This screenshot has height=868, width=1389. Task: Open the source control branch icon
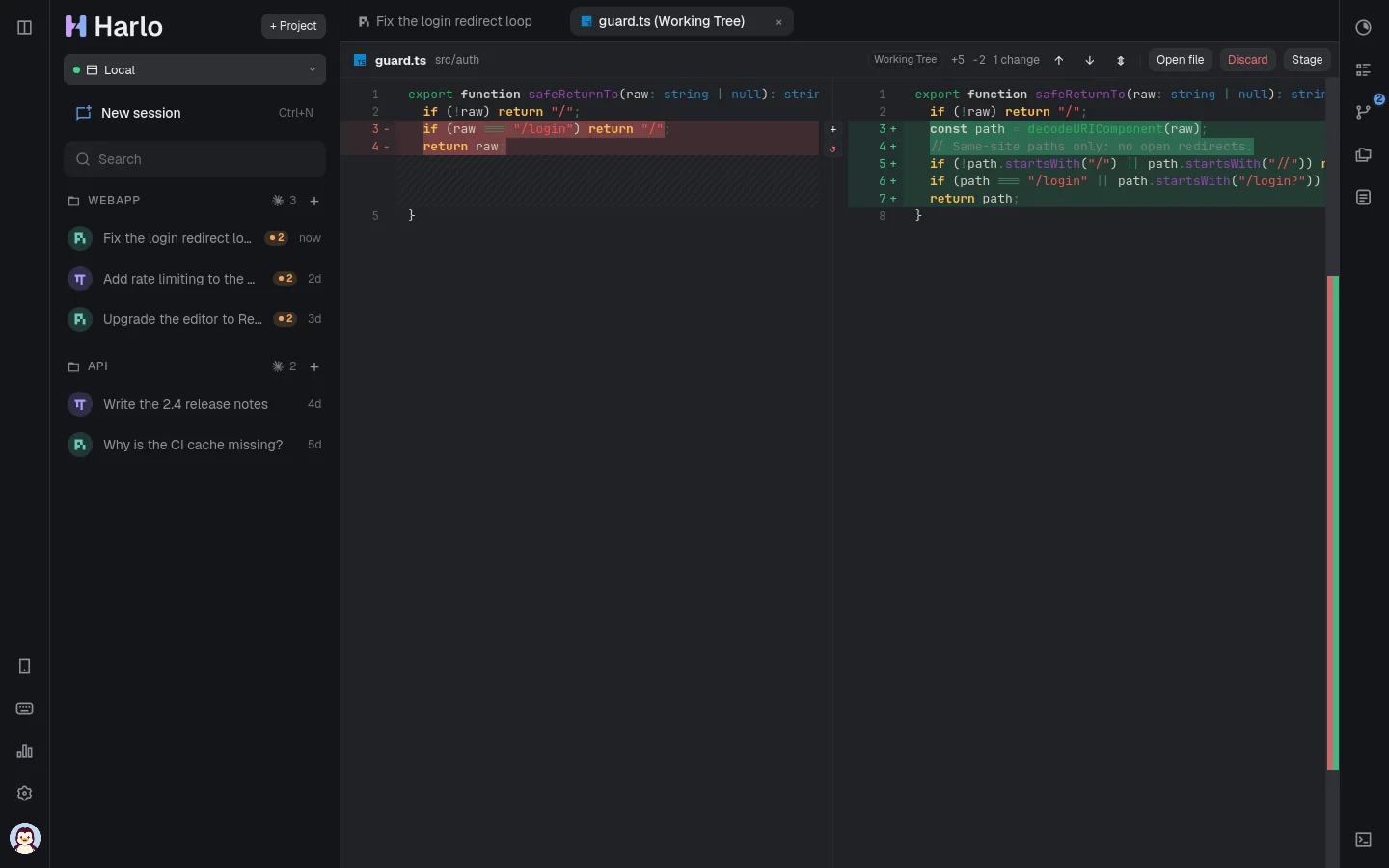[x=1364, y=112]
